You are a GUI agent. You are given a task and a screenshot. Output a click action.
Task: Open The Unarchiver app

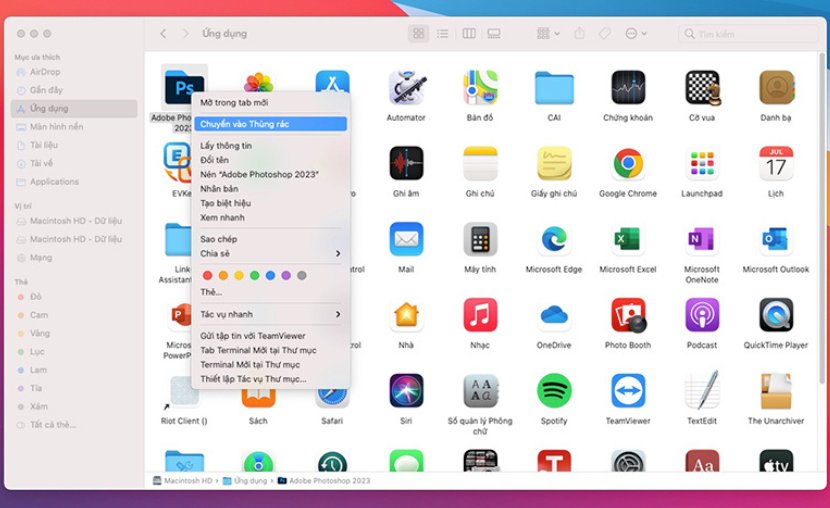777,391
